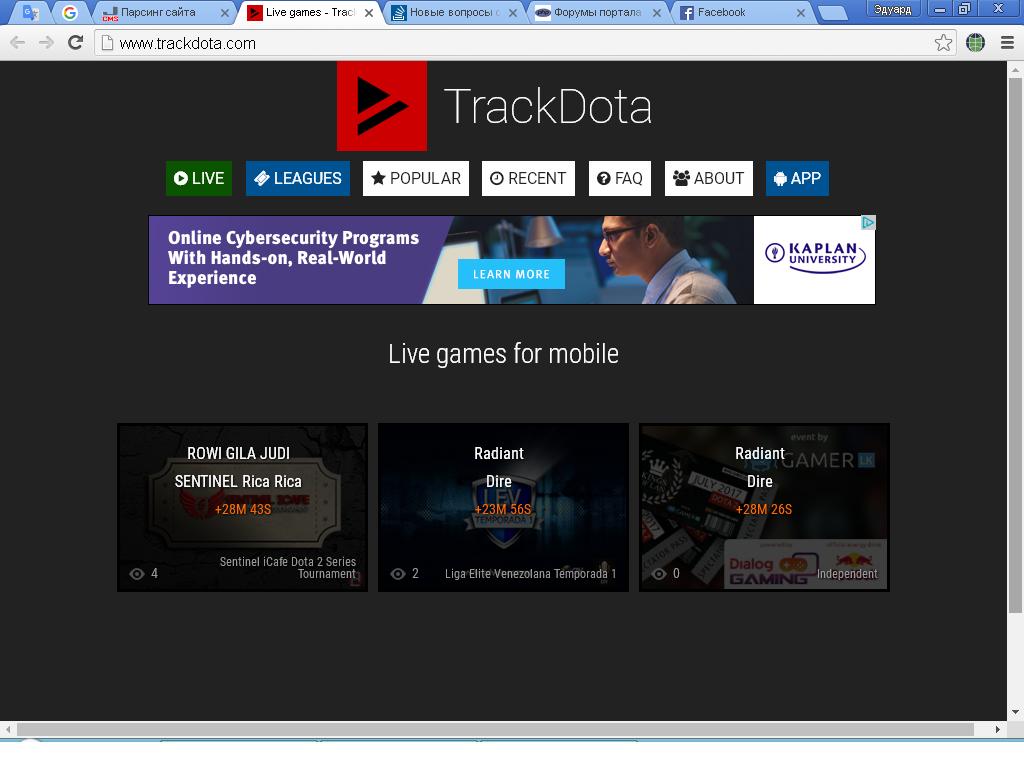1024x768 pixels.
Task: Click the Kaplan University logo
Action: 814,257
